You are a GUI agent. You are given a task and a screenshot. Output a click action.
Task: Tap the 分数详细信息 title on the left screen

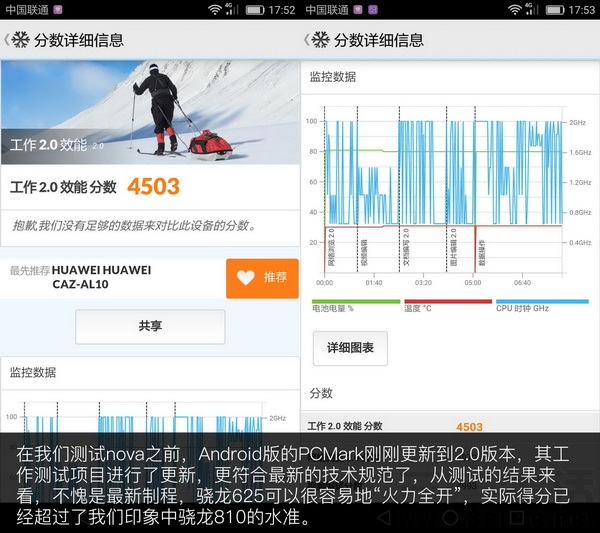[x=78, y=40]
